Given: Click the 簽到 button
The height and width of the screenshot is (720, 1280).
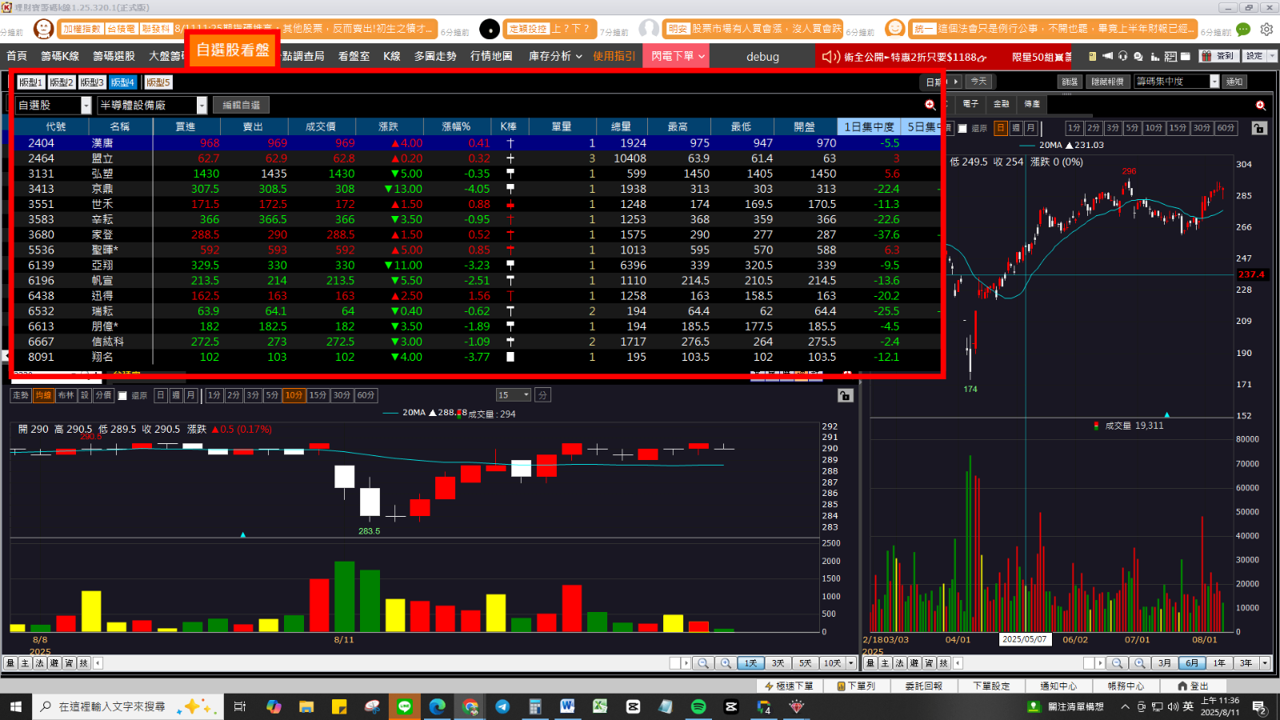Looking at the screenshot, I should click(x=1217, y=57).
